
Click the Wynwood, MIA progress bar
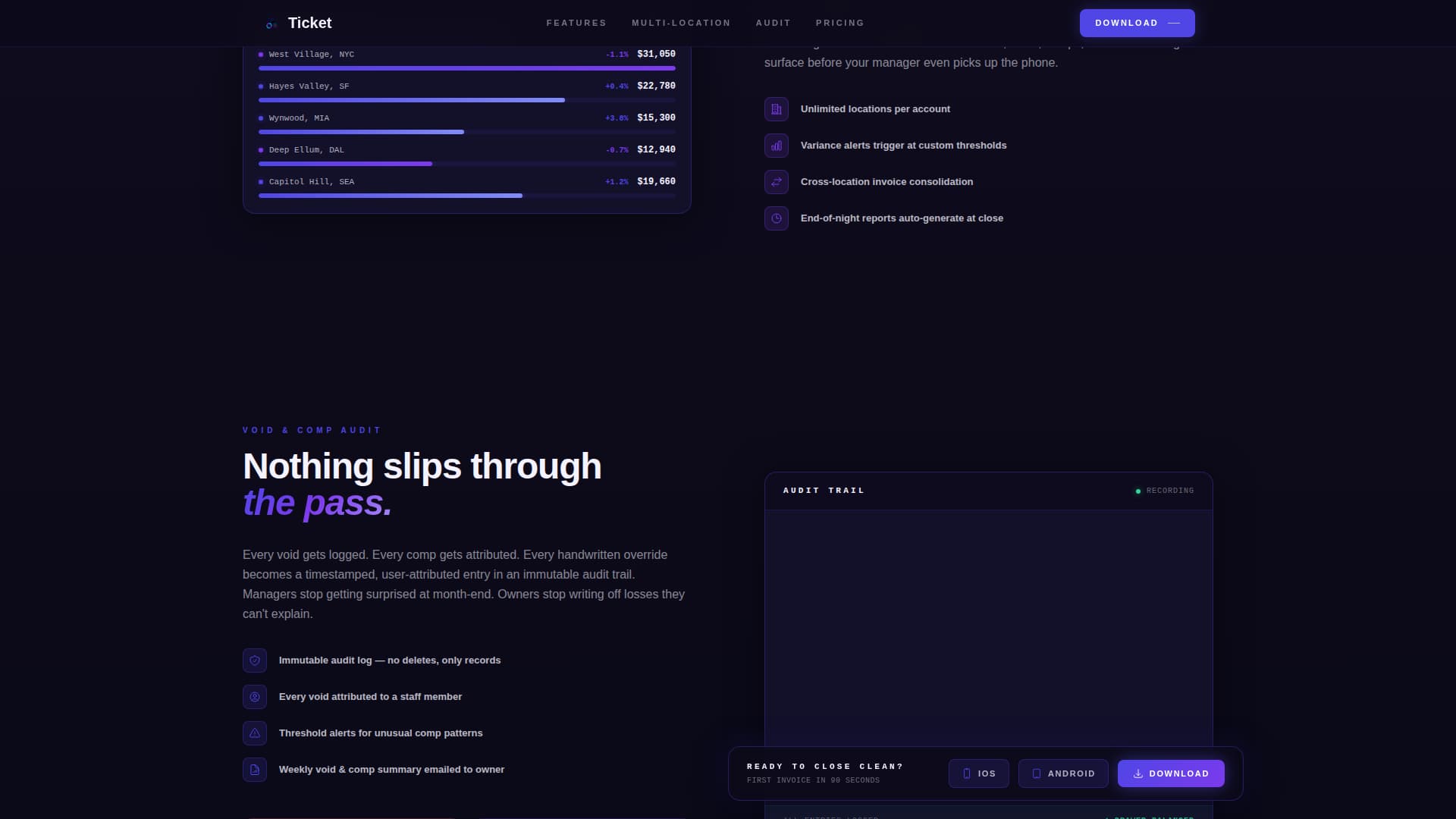click(x=467, y=132)
